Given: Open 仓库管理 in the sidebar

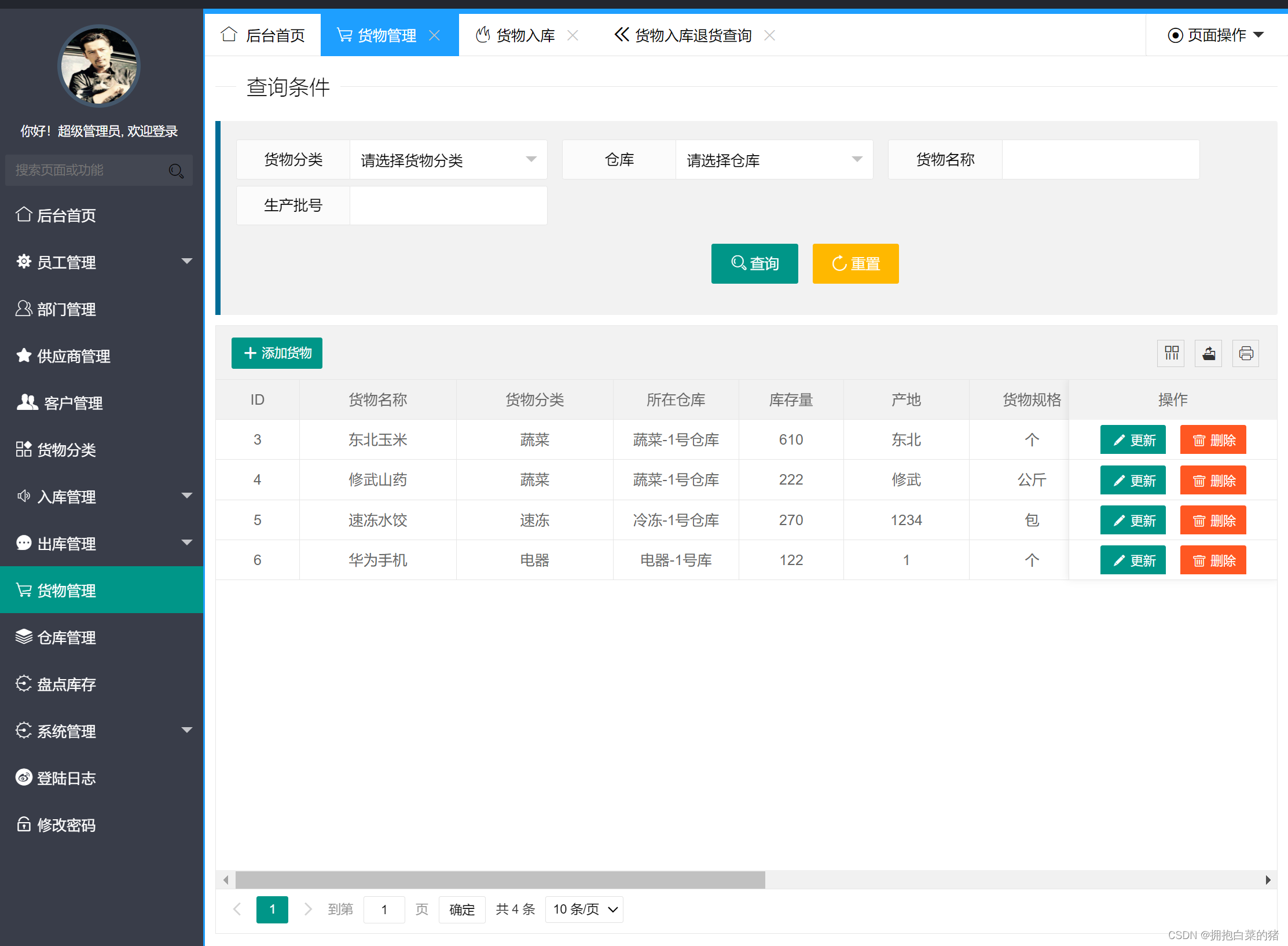Looking at the screenshot, I should [67, 637].
